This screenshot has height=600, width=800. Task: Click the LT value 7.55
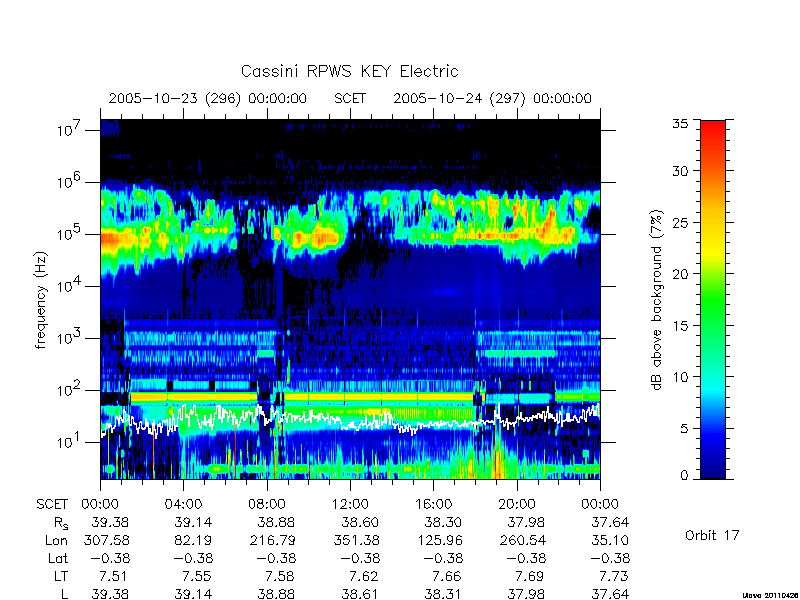[196, 577]
